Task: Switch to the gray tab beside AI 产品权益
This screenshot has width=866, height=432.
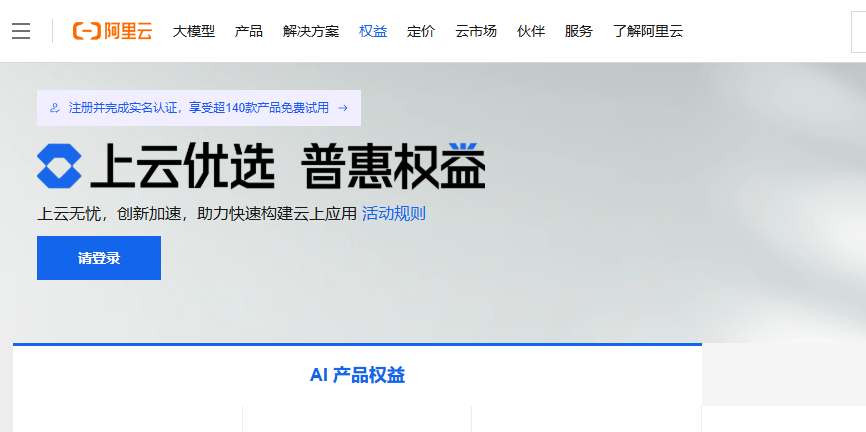Action: click(783, 374)
